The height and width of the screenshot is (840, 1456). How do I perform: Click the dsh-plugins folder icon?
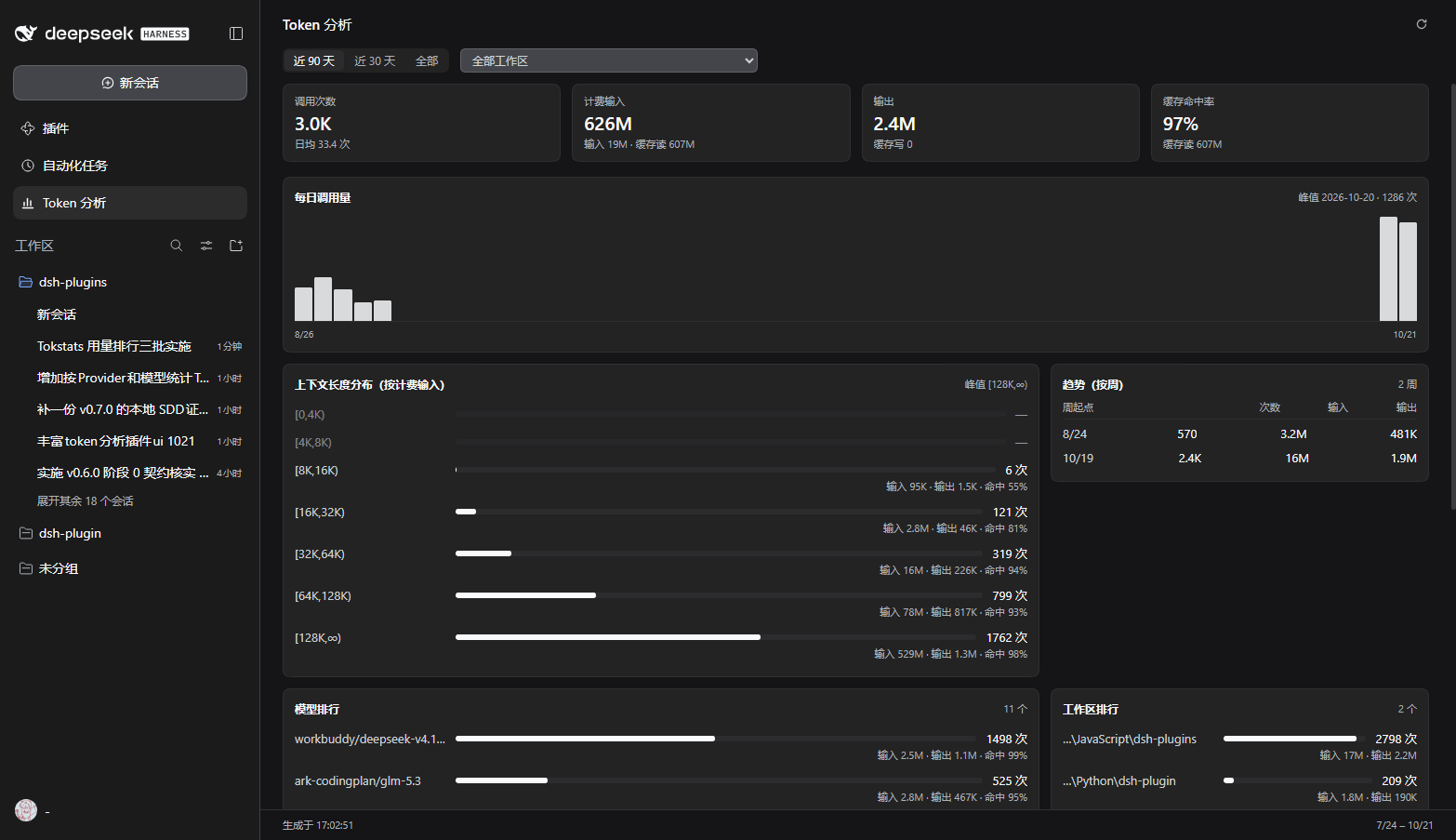coord(26,282)
